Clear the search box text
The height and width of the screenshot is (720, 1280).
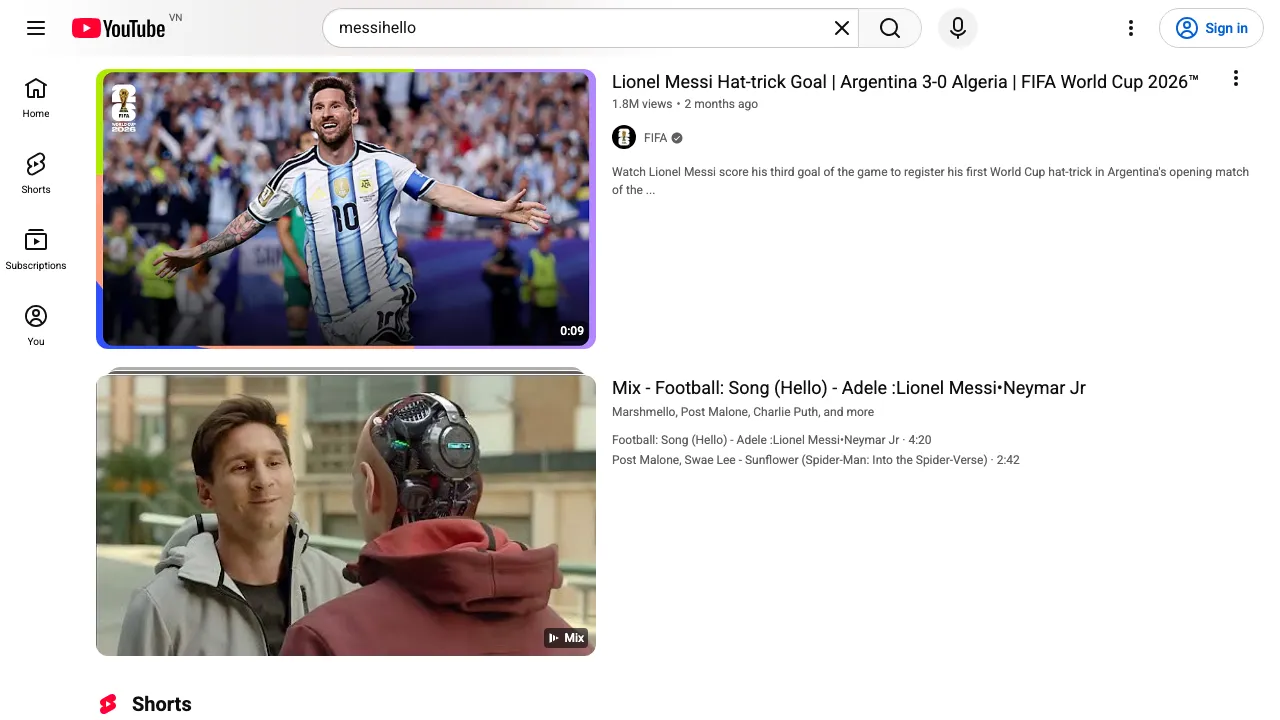click(842, 28)
